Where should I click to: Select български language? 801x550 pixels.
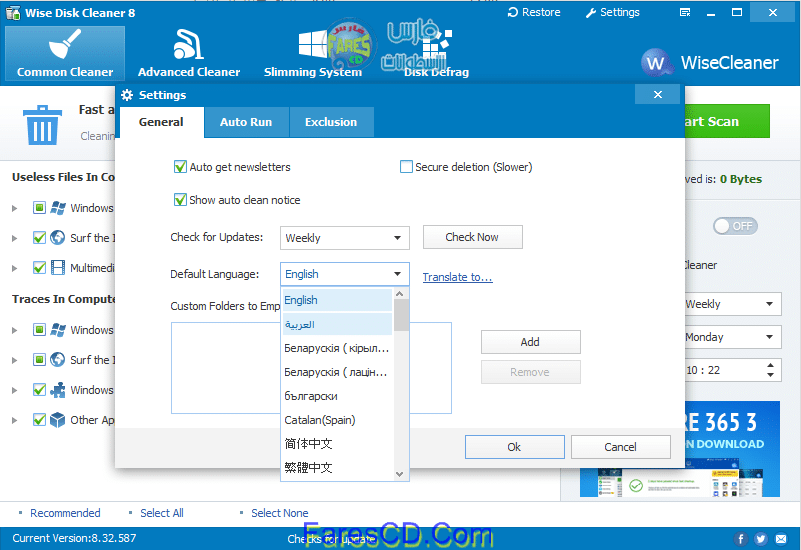coord(338,396)
